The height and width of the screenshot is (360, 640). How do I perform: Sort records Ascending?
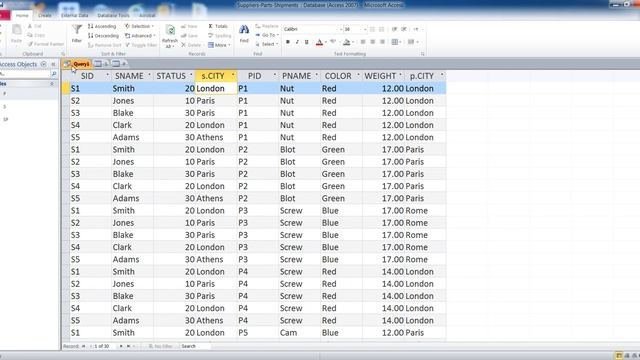pos(102,26)
